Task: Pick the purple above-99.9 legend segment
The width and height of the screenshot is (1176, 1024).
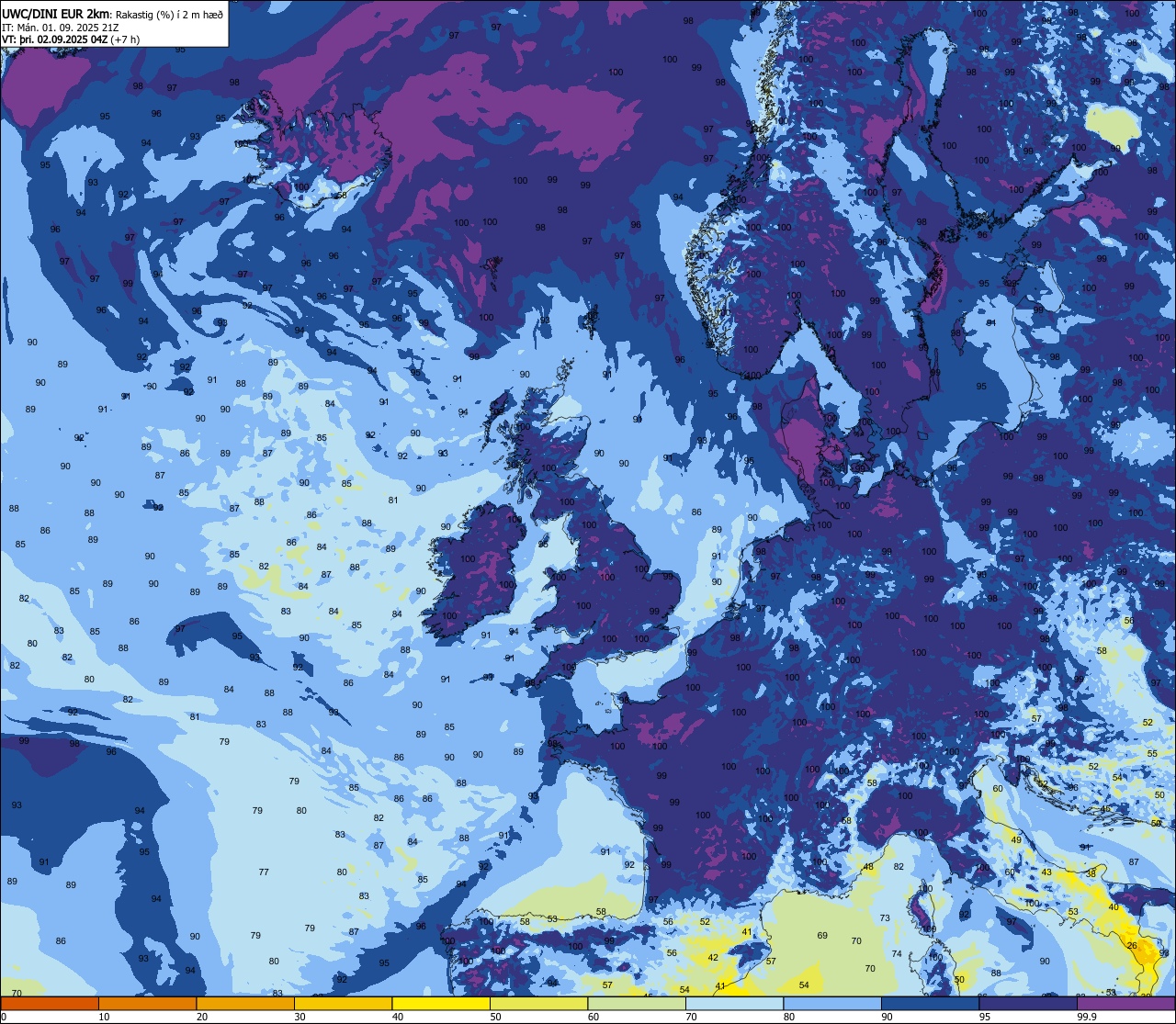Action: pos(1126,1003)
